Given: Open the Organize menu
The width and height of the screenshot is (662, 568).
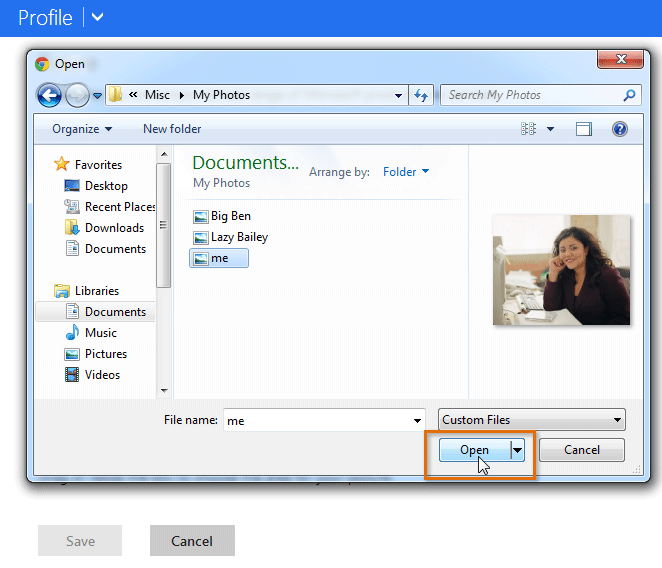Looking at the screenshot, I should point(82,129).
